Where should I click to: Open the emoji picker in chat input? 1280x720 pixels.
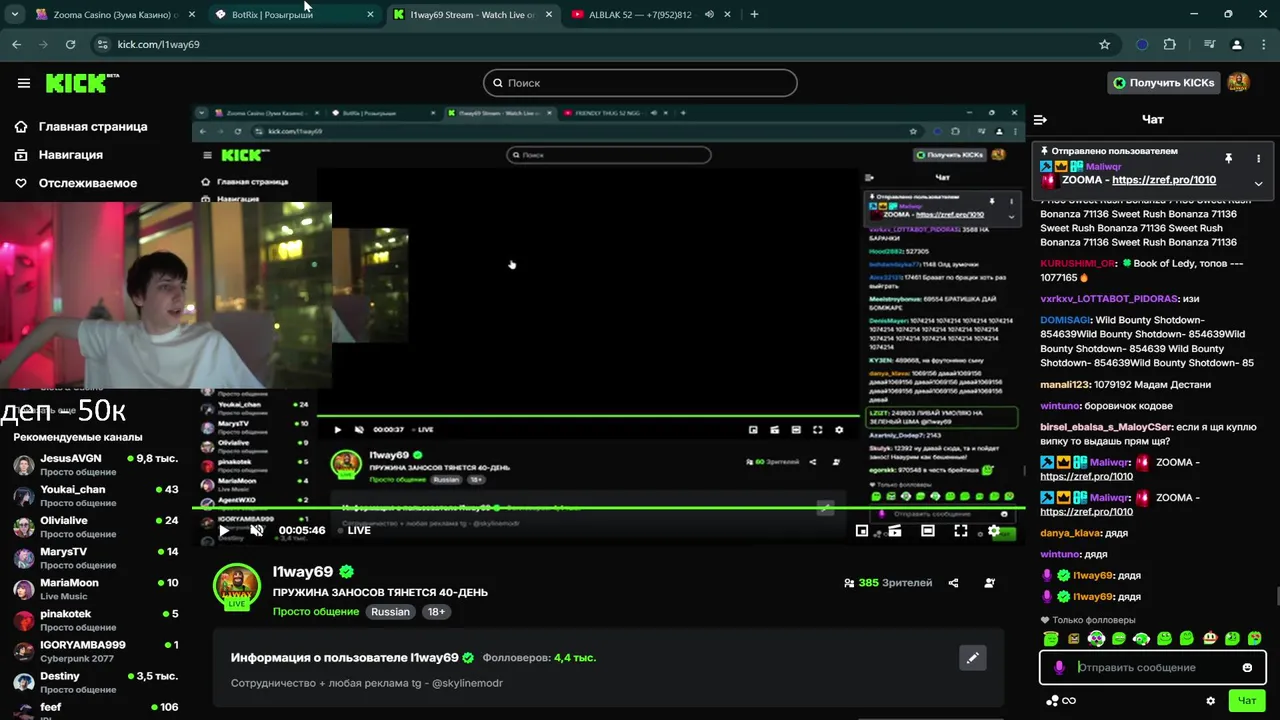(1247, 668)
